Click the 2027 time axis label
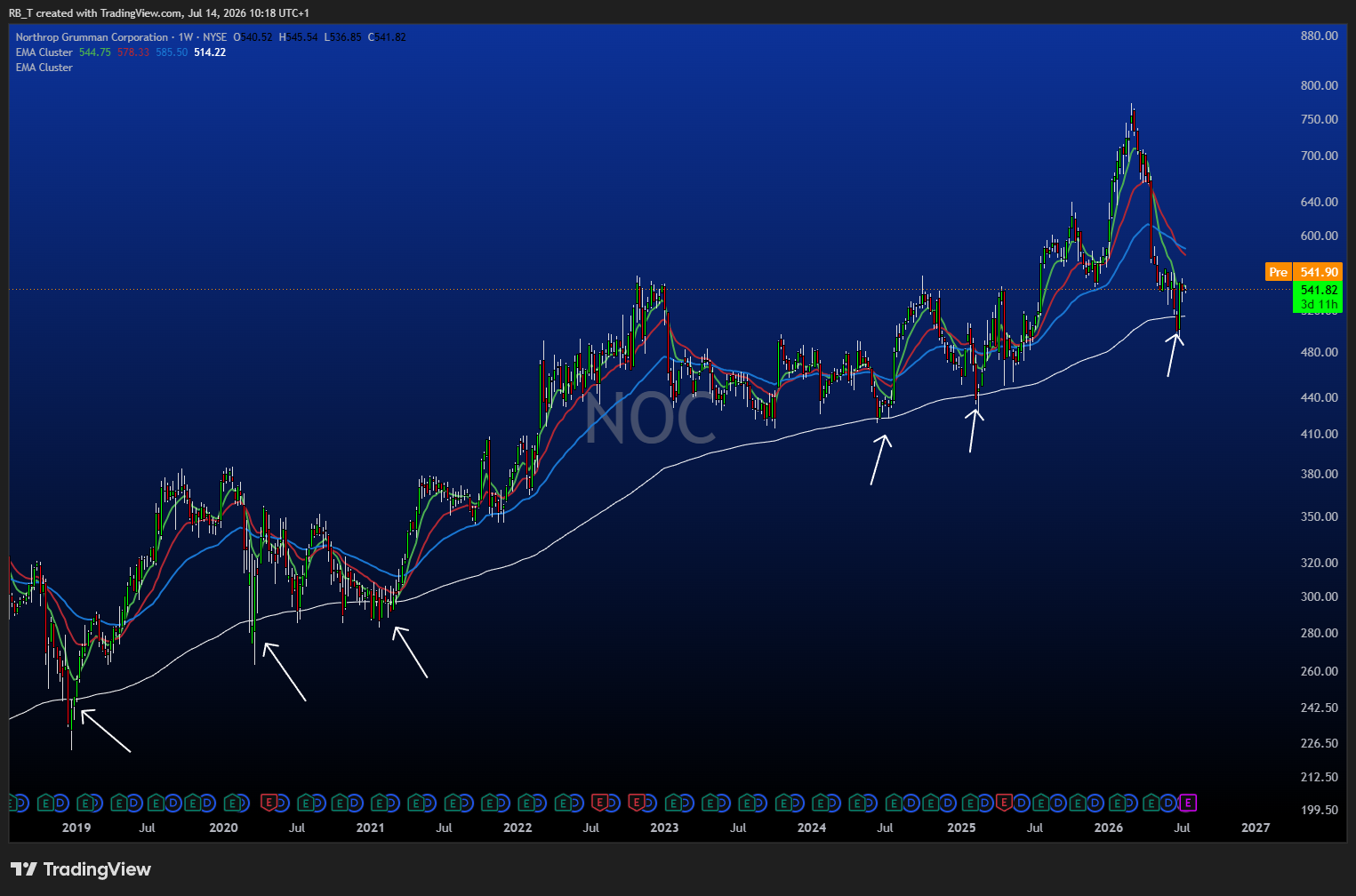Image resolution: width=1356 pixels, height=896 pixels. pos(1256,828)
